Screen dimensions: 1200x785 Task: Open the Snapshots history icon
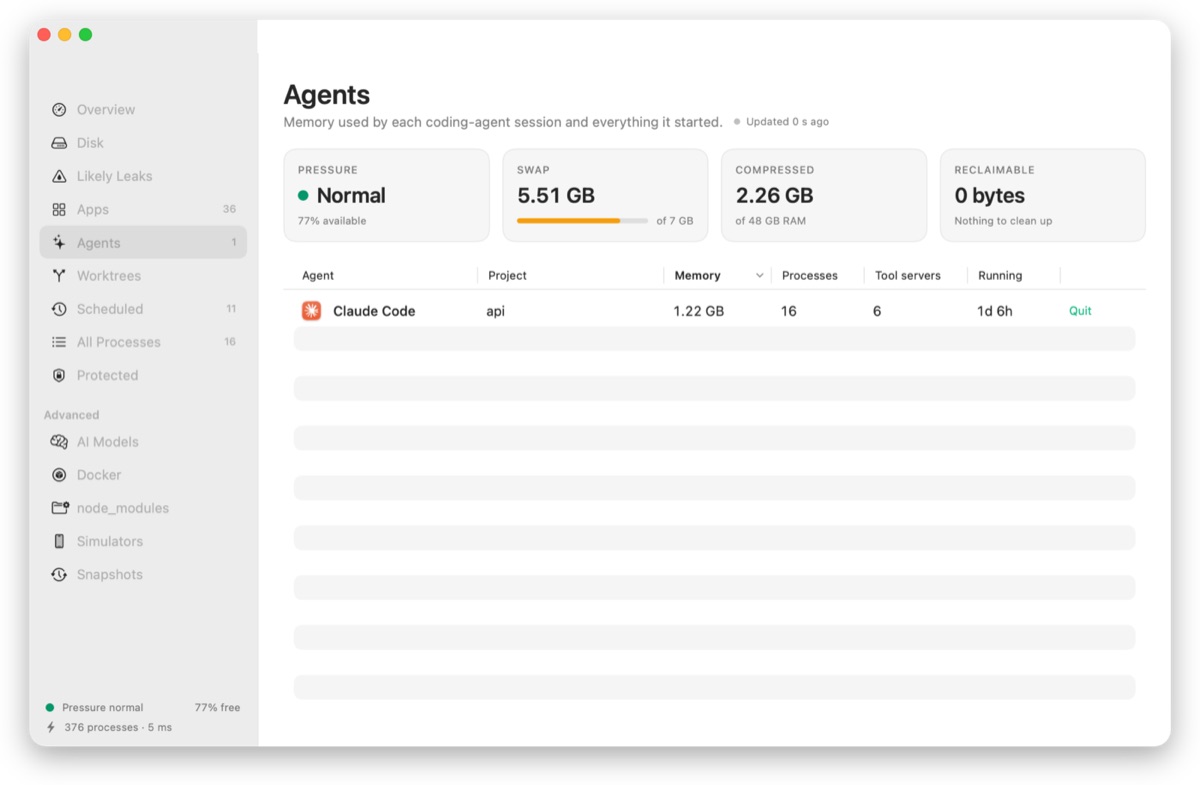coord(59,574)
